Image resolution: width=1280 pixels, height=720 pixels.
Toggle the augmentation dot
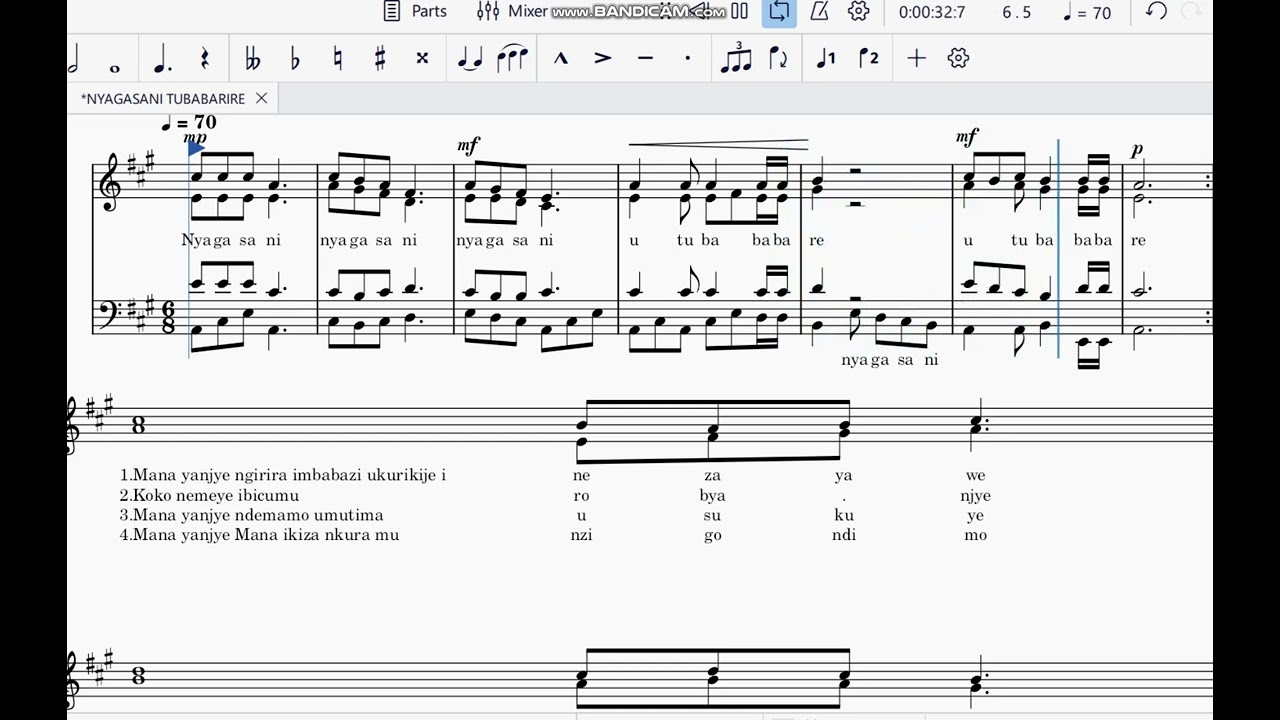point(162,59)
